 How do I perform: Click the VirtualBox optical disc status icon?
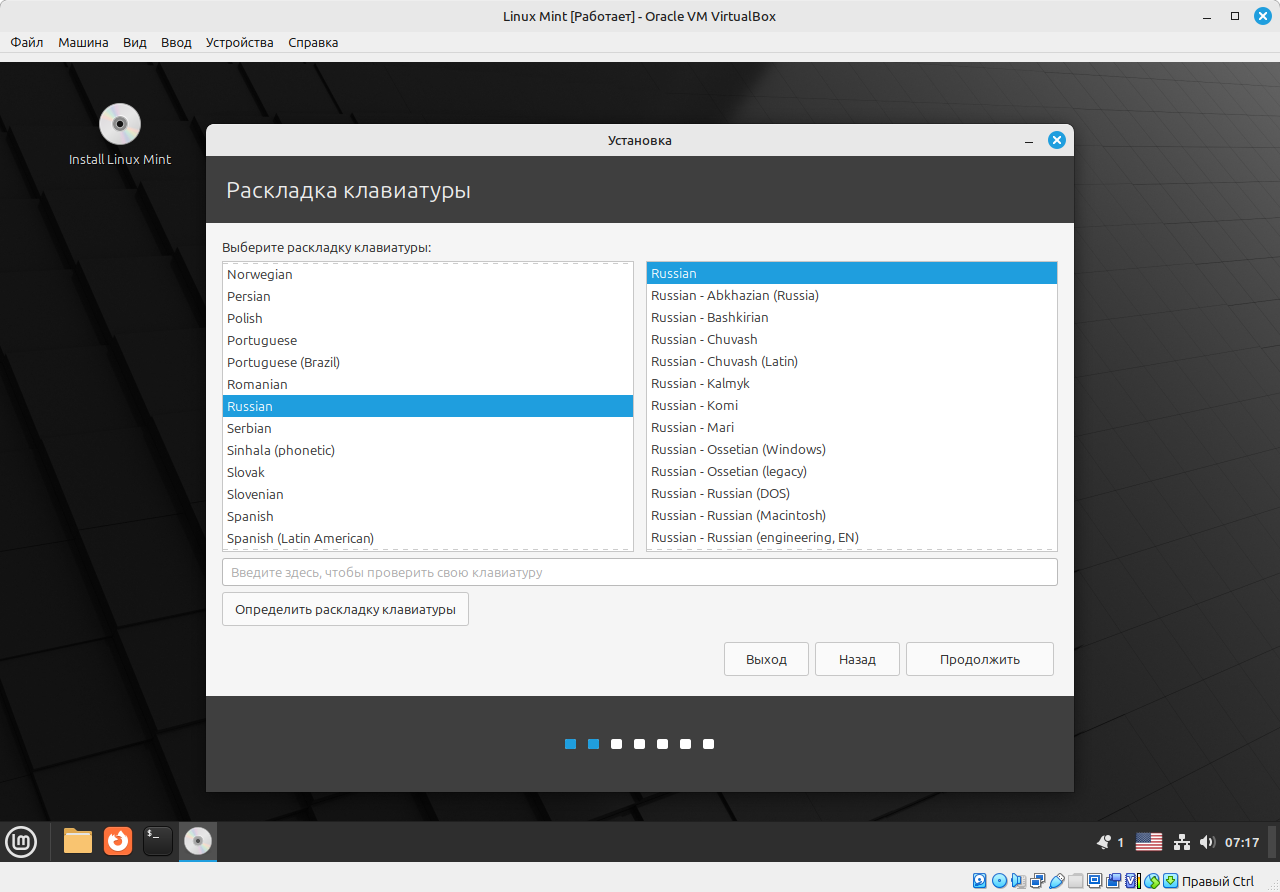click(999, 881)
